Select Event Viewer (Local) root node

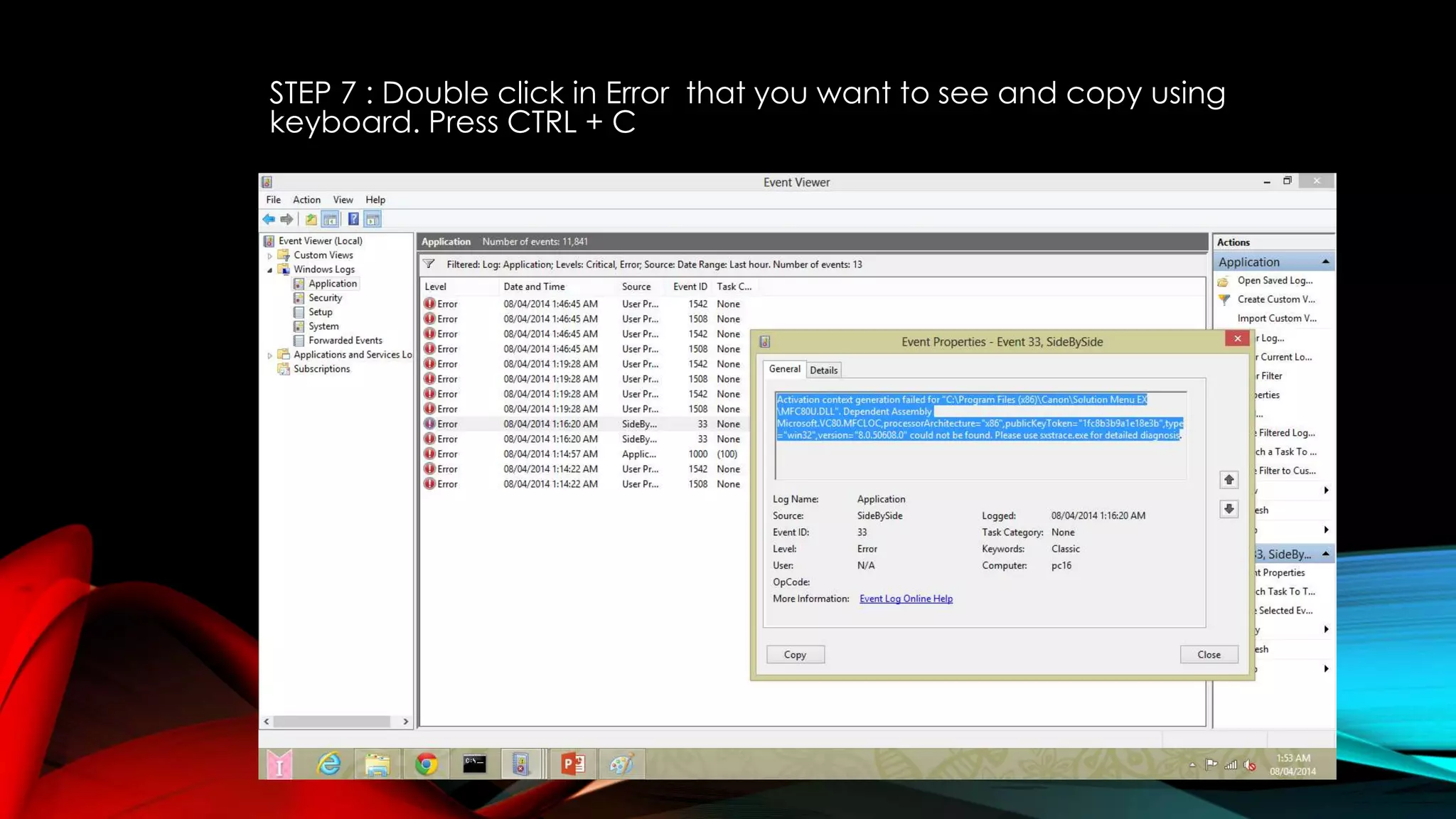tap(320, 241)
